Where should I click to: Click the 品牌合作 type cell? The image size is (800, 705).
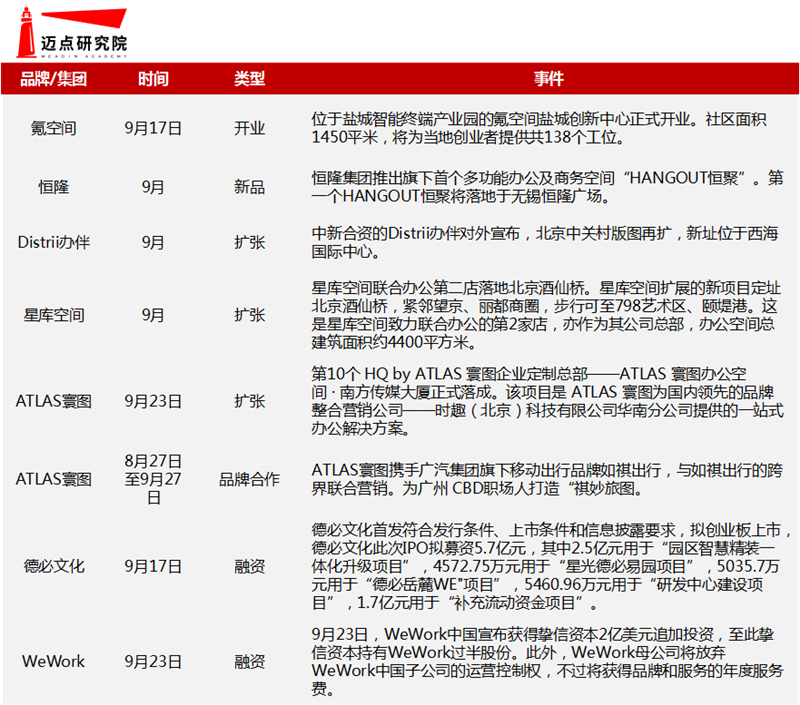coord(249,479)
